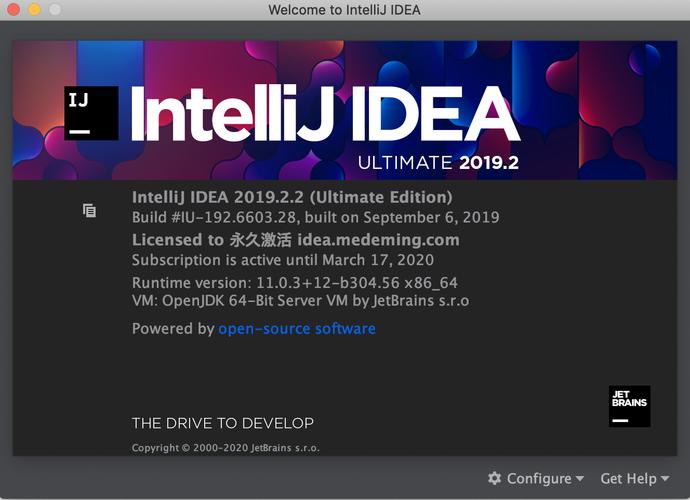Click the ULTIMATE 2019.2 banner text

tap(438, 163)
